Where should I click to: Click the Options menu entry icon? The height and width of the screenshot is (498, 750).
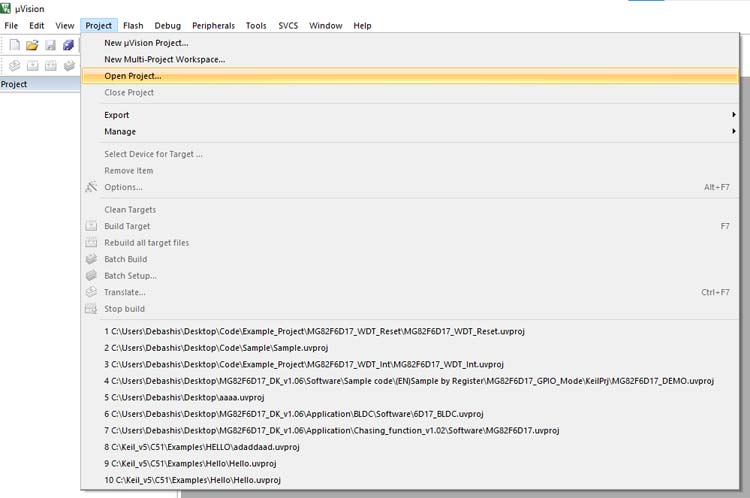click(91, 187)
